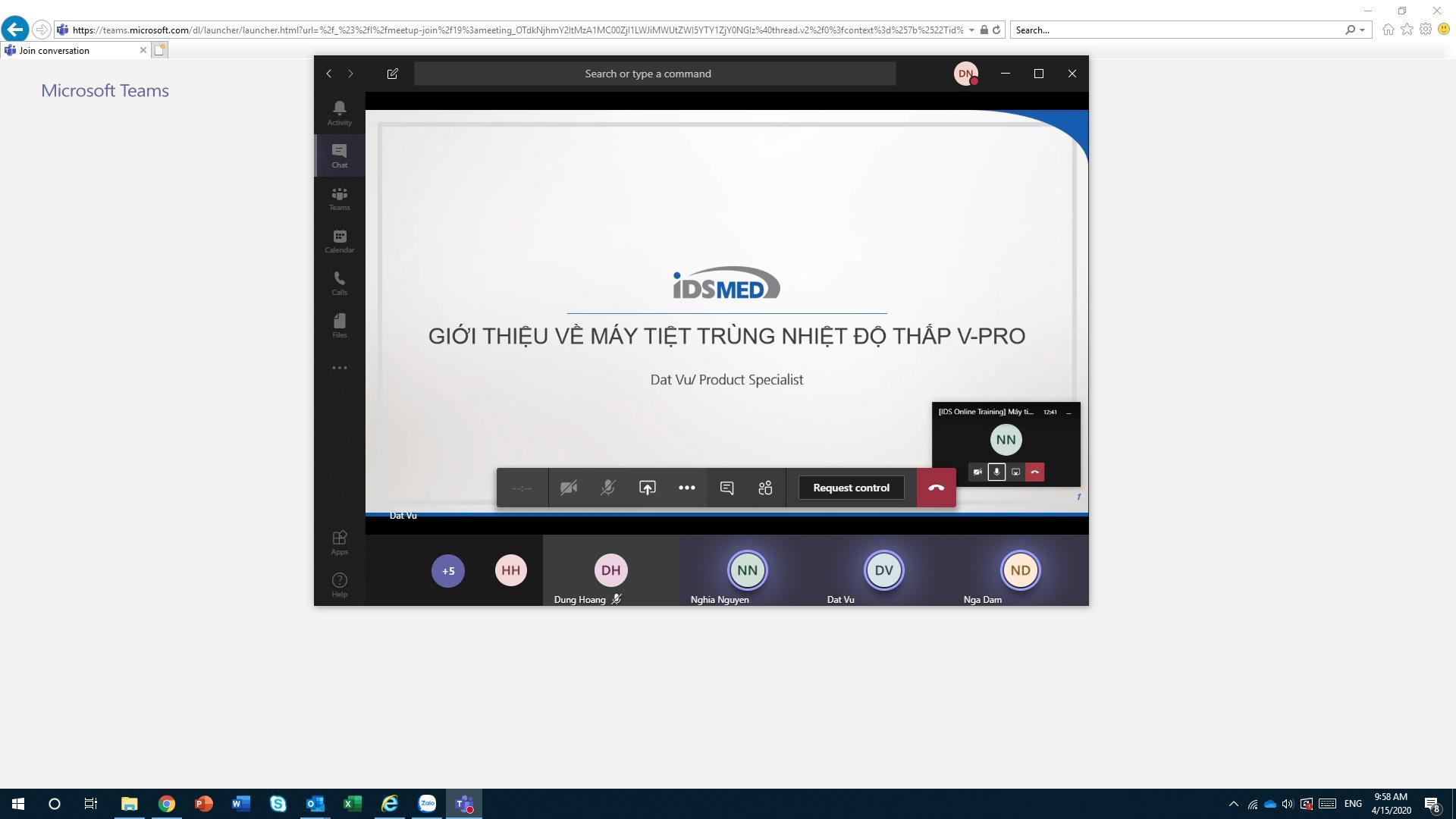
Task: Select Dat Vu participant tile
Action: point(883,570)
